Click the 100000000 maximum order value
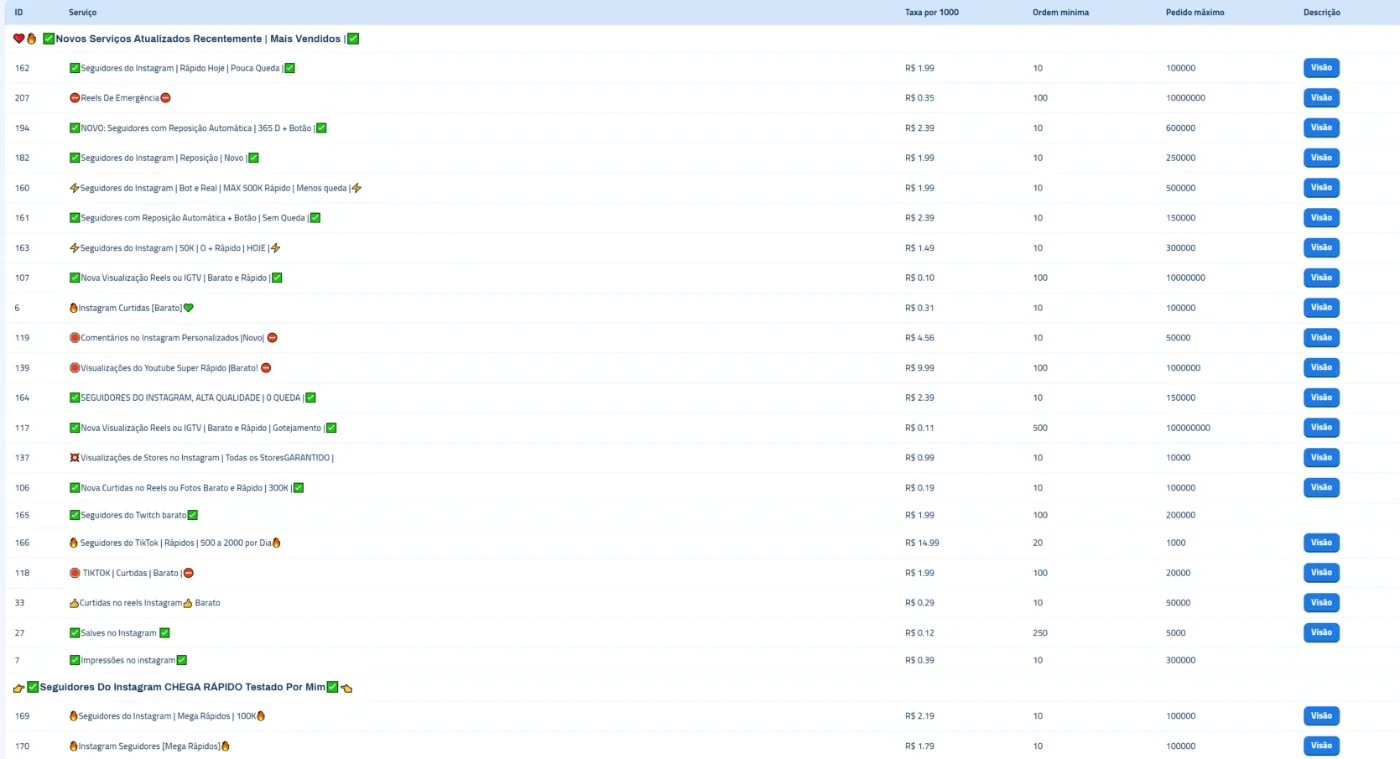The image size is (1400, 759). (x=1188, y=428)
